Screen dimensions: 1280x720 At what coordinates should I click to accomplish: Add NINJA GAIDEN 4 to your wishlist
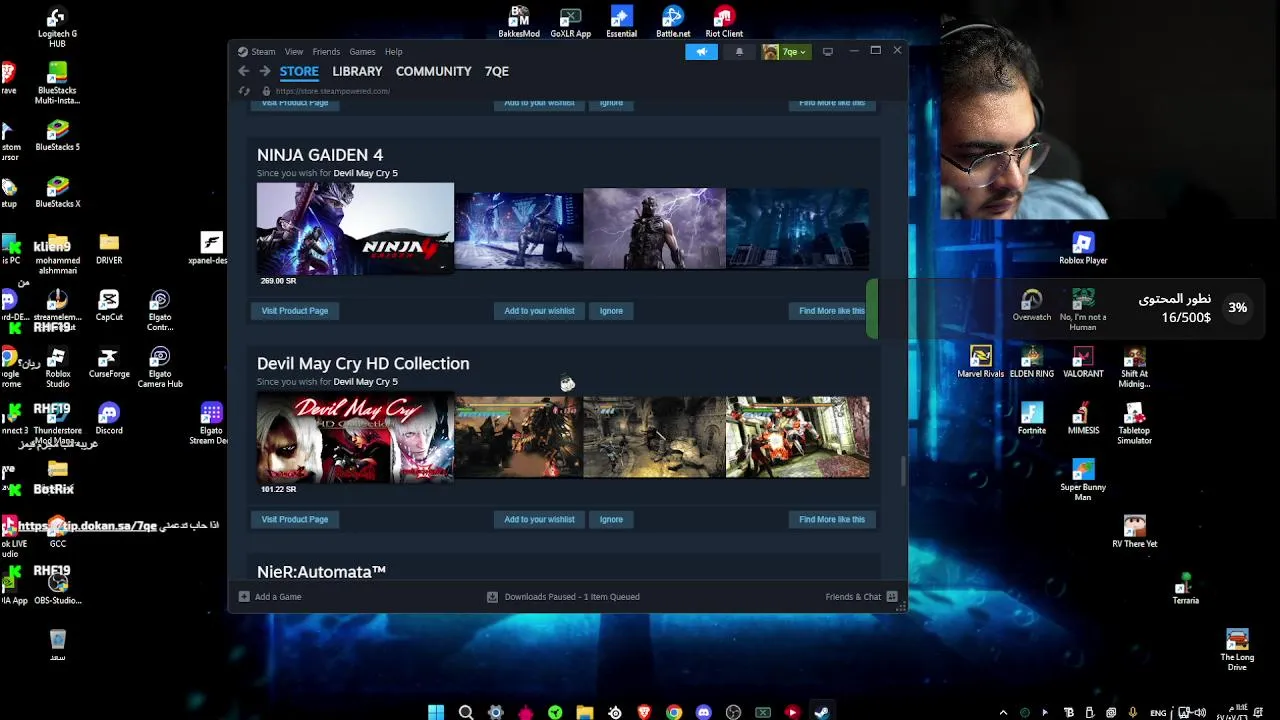coord(539,311)
